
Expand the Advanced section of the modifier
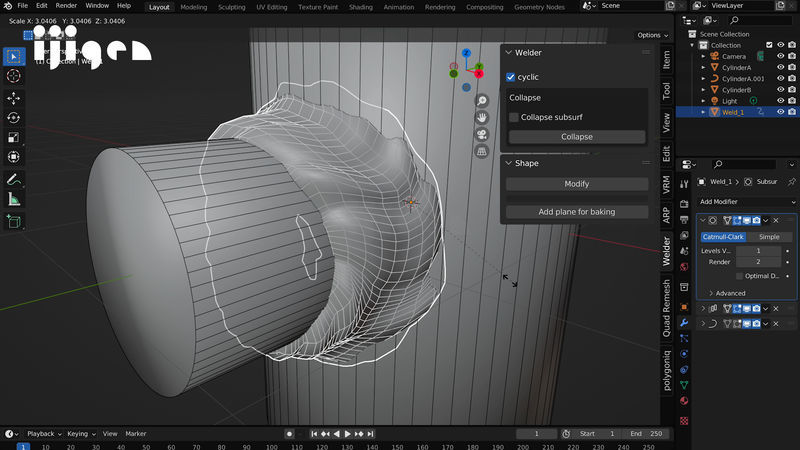click(730, 293)
